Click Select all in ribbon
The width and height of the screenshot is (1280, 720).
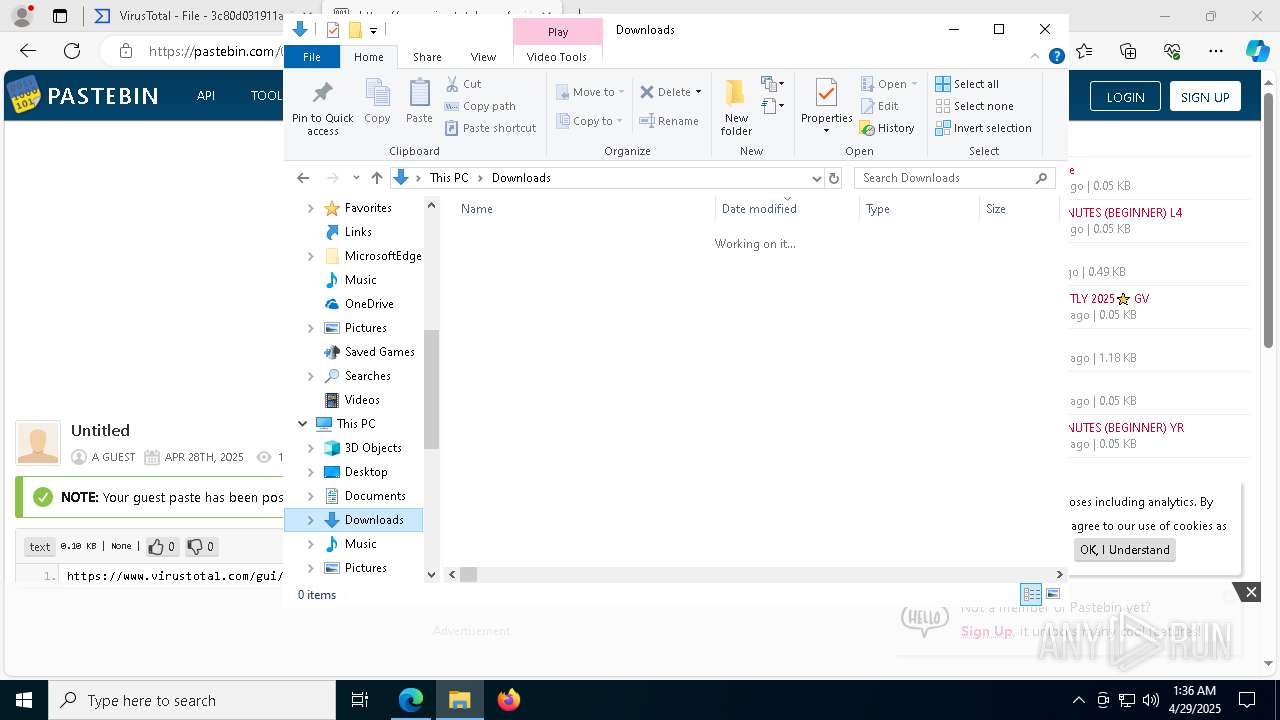[x=967, y=84]
